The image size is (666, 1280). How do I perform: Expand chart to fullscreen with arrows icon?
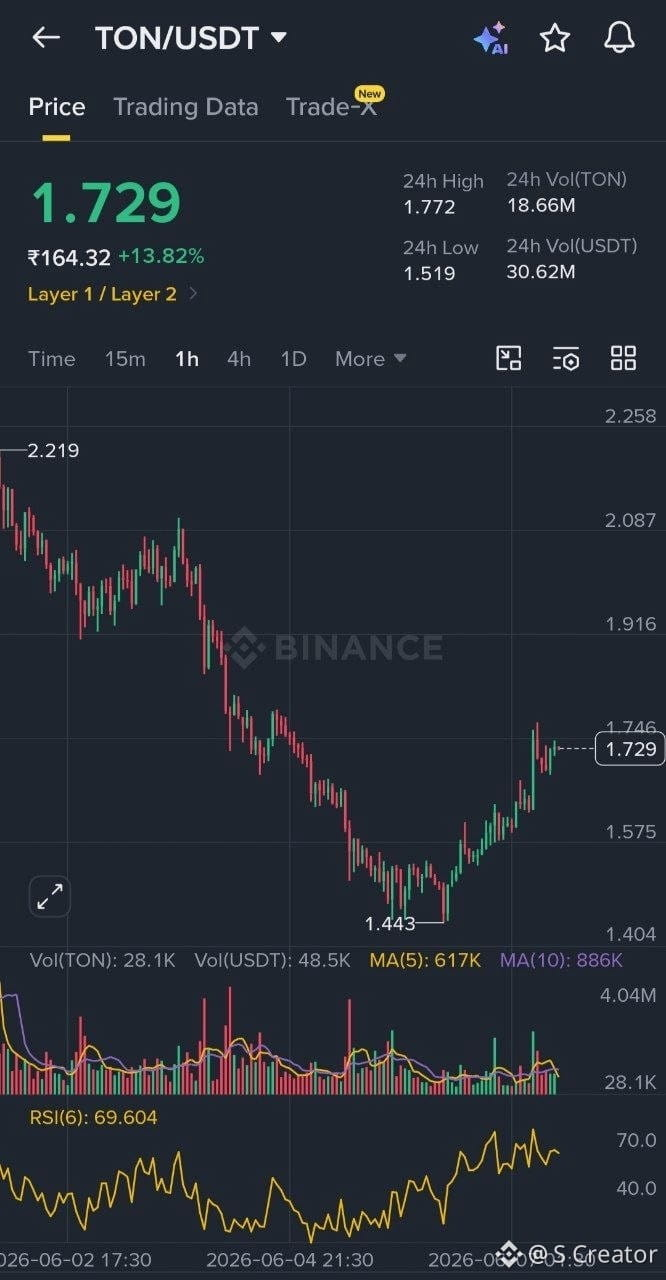tap(49, 896)
